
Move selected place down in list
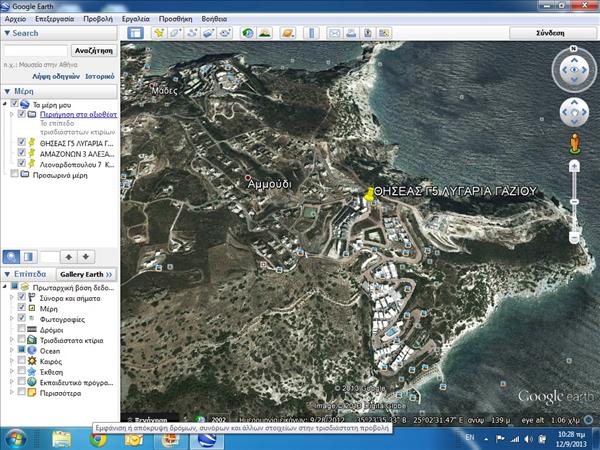(86, 257)
